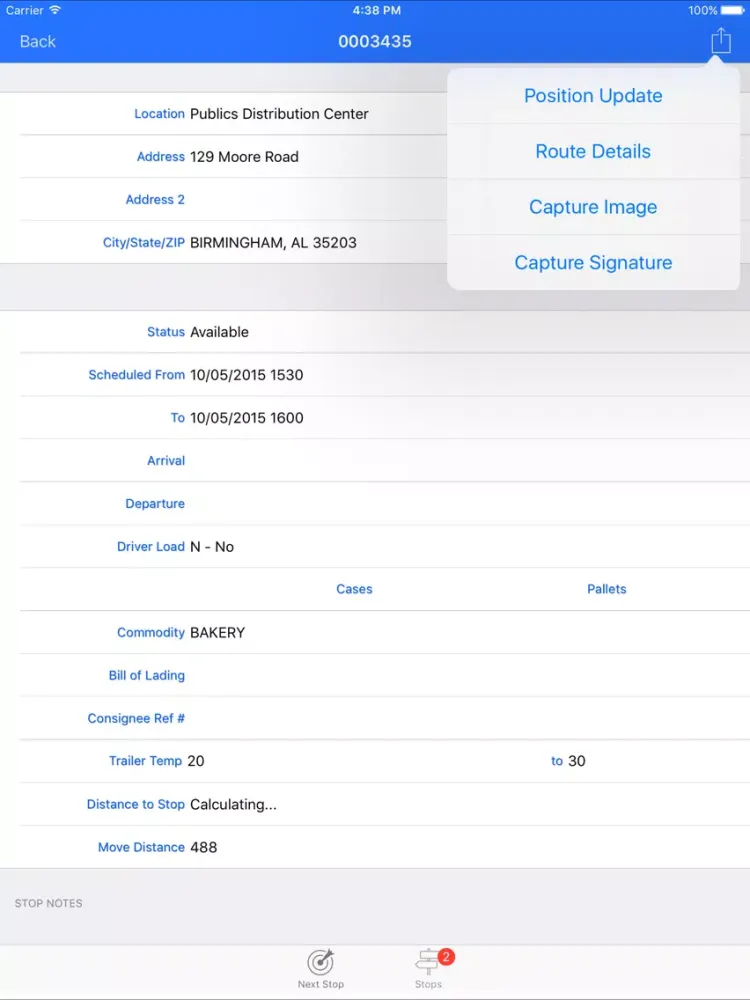Screen dimensions: 750x1000
Task: Tap the 'City/State/ZIP' field label
Action: tap(144, 242)
